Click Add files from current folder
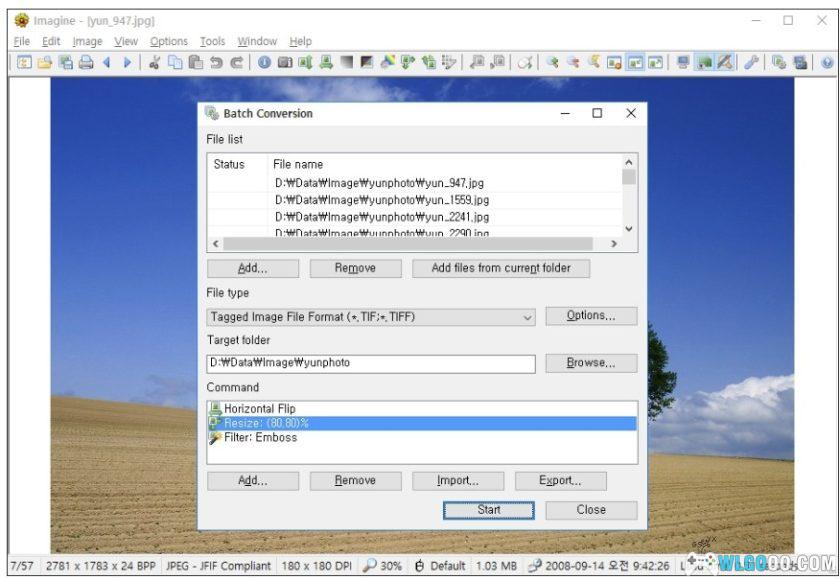The width and height of the screenshot is (840, 579). (501, 268)
